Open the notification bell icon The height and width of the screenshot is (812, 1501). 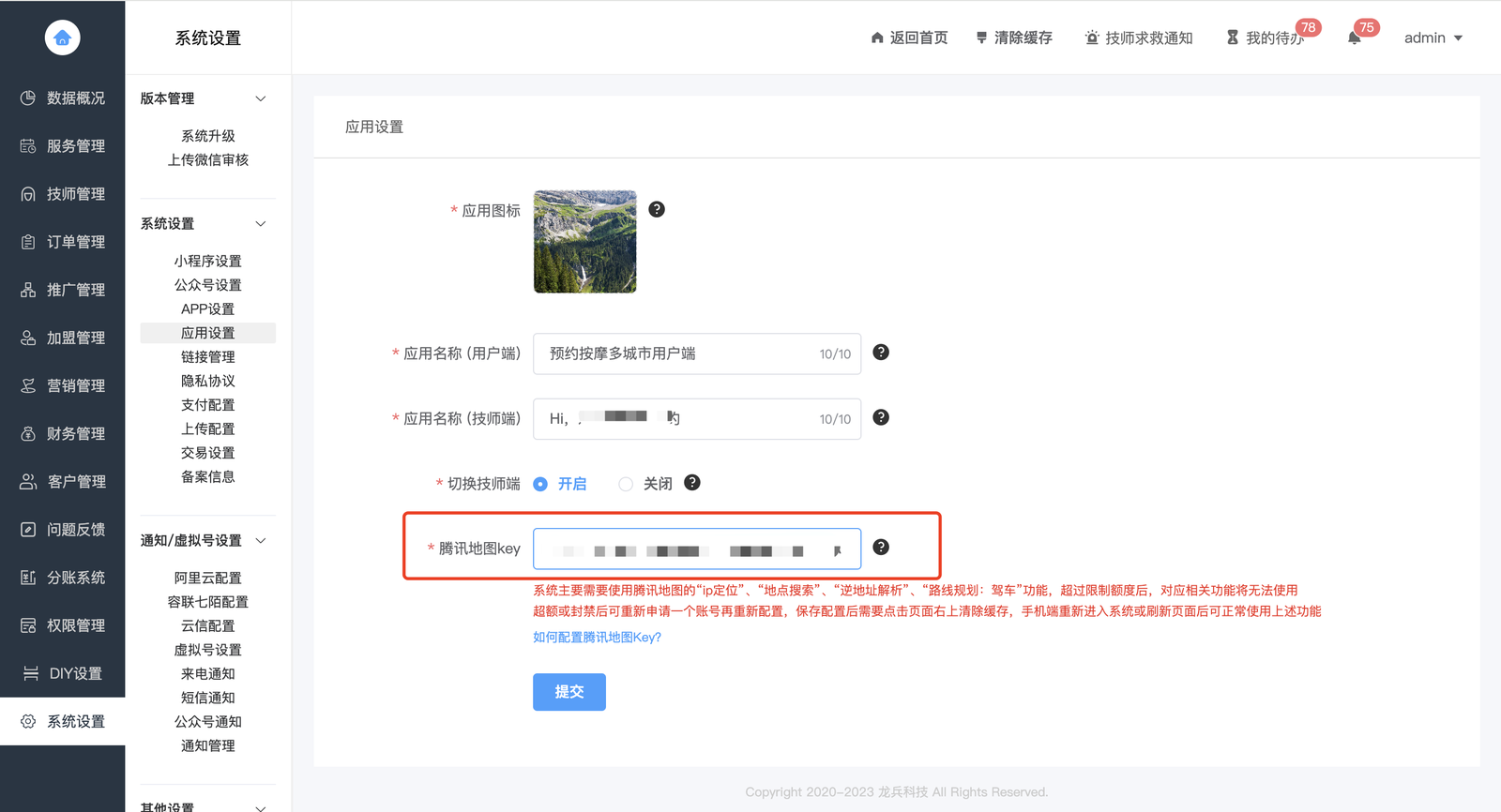pyautogui.click(x=1354, y=38)
